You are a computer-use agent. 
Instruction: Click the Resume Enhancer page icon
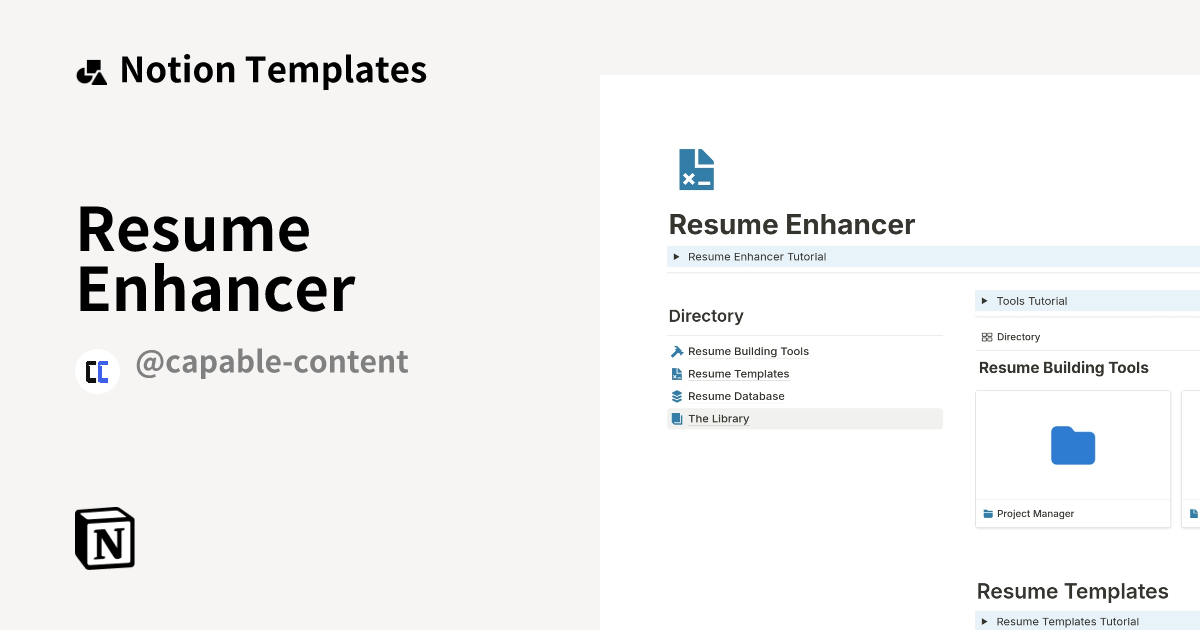[x=696, y=168]
